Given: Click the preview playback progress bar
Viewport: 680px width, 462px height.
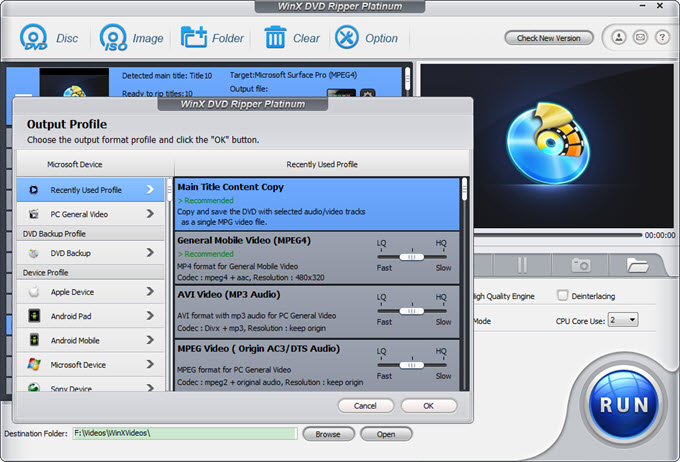Looking at the screenshot, I should (558, 235).
